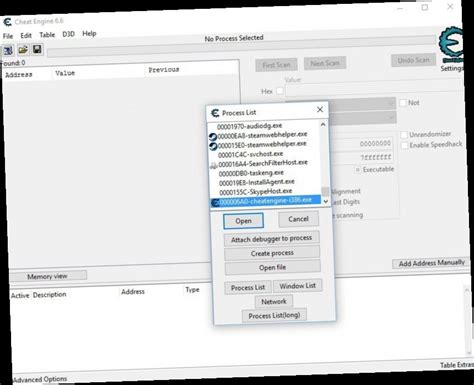The width and height of the screenshot is (474, 385).
Task: Click the Description column header
Action: 49,294
